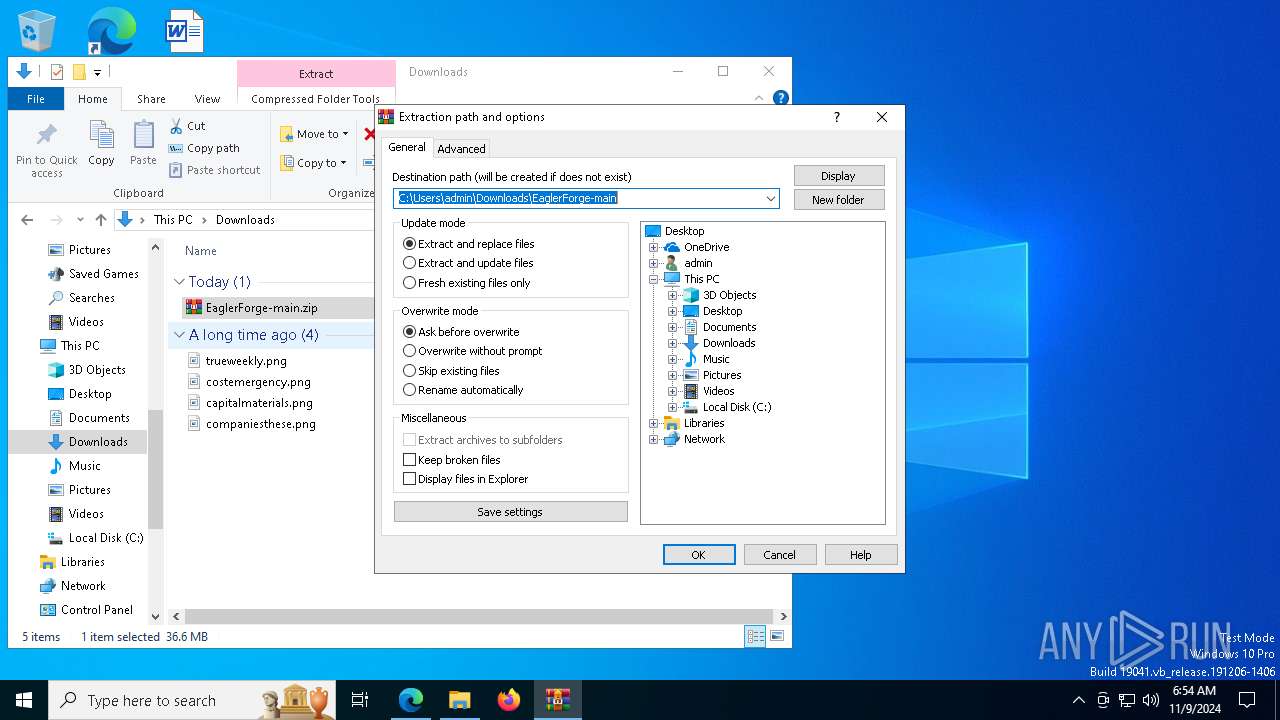The height and width of the screenshot is (720, 1280).
Task: Click the Help button in the dialog
Action: 860,555
